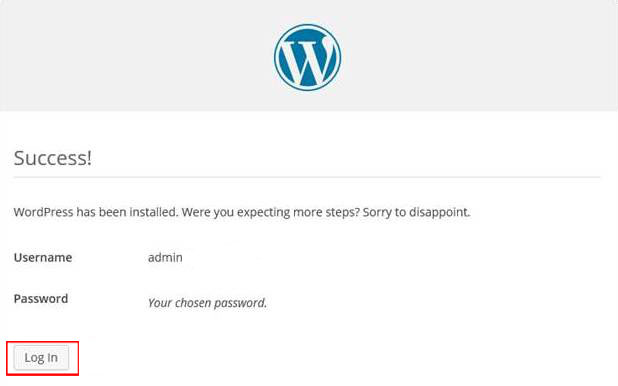Click the blue ring of the WordPress emblem
Screen dimensions: 618x386
pos(278,58)
